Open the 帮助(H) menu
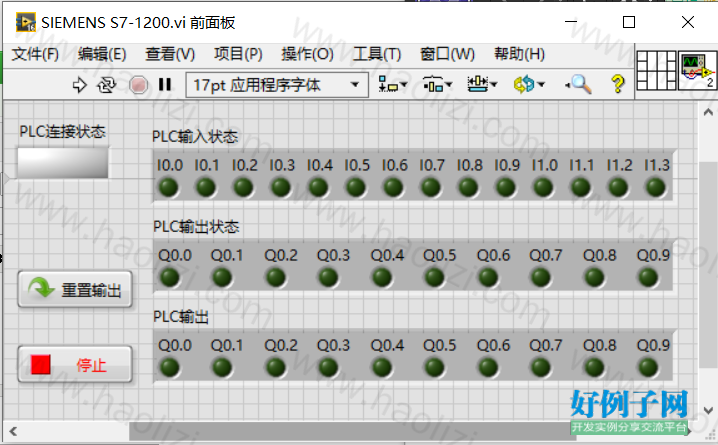 point(519,54)
